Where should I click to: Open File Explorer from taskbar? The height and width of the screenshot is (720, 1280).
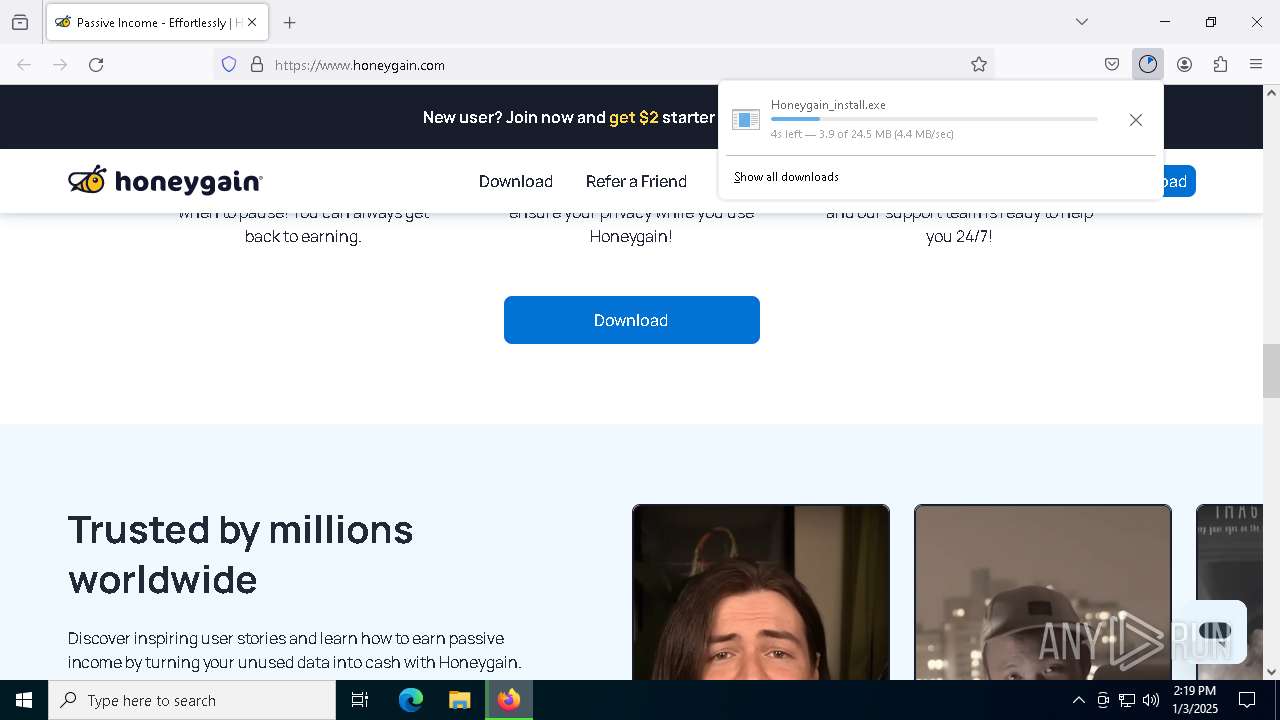(x=459, y=700)
